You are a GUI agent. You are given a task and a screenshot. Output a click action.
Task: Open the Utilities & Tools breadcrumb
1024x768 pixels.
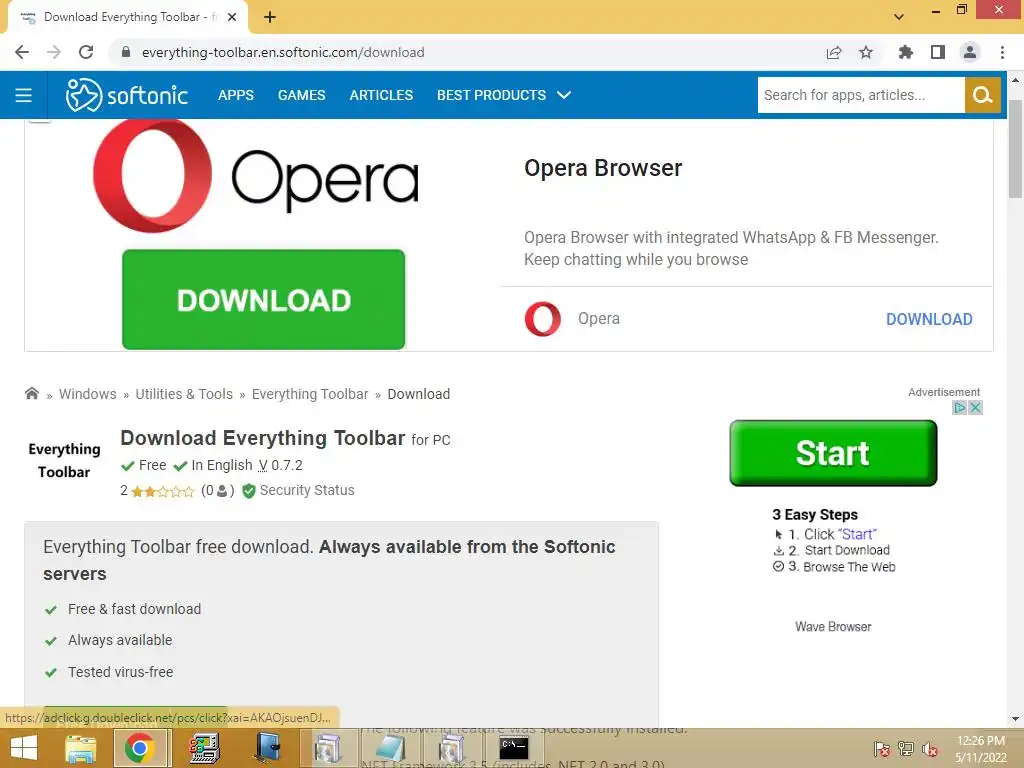coord(184,394)
